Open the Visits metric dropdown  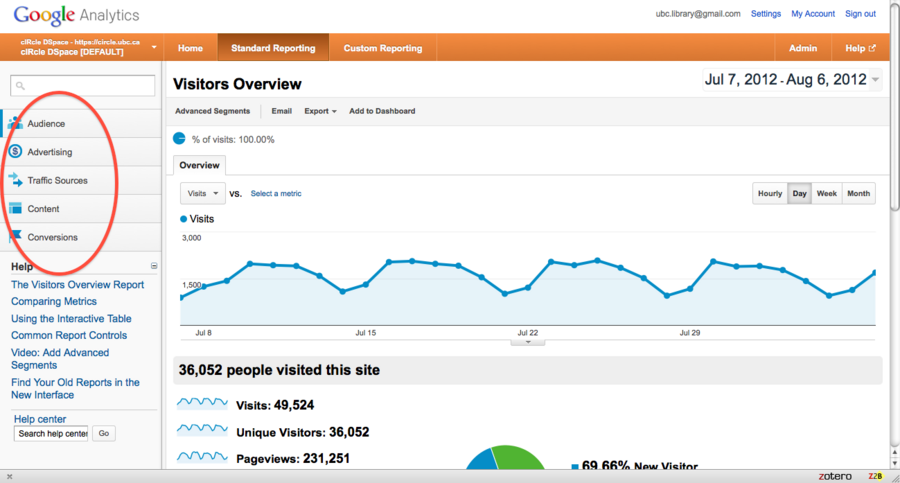[x=203, y=193]
